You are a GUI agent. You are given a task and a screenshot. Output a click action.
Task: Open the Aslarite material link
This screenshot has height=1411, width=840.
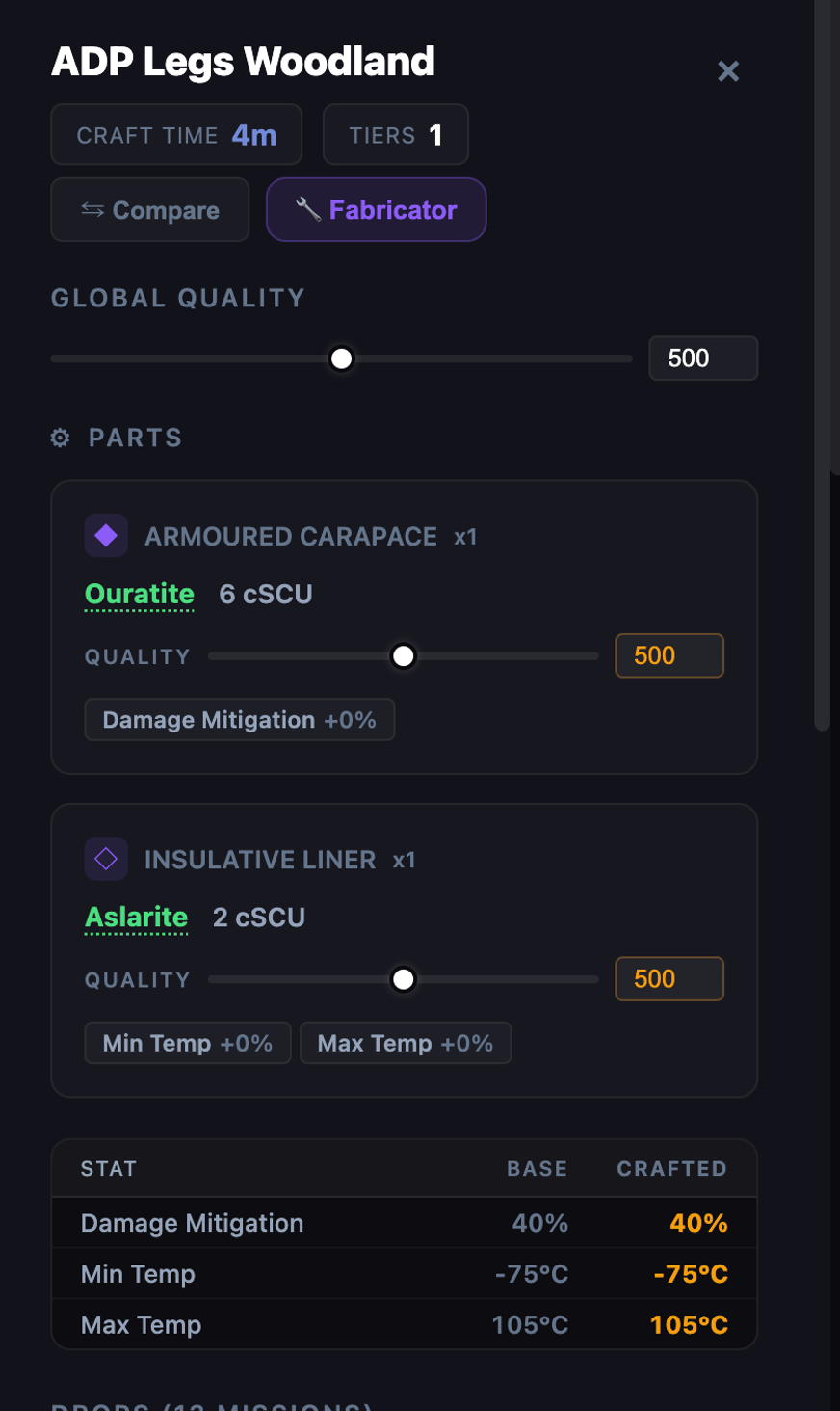pos(136,917)
